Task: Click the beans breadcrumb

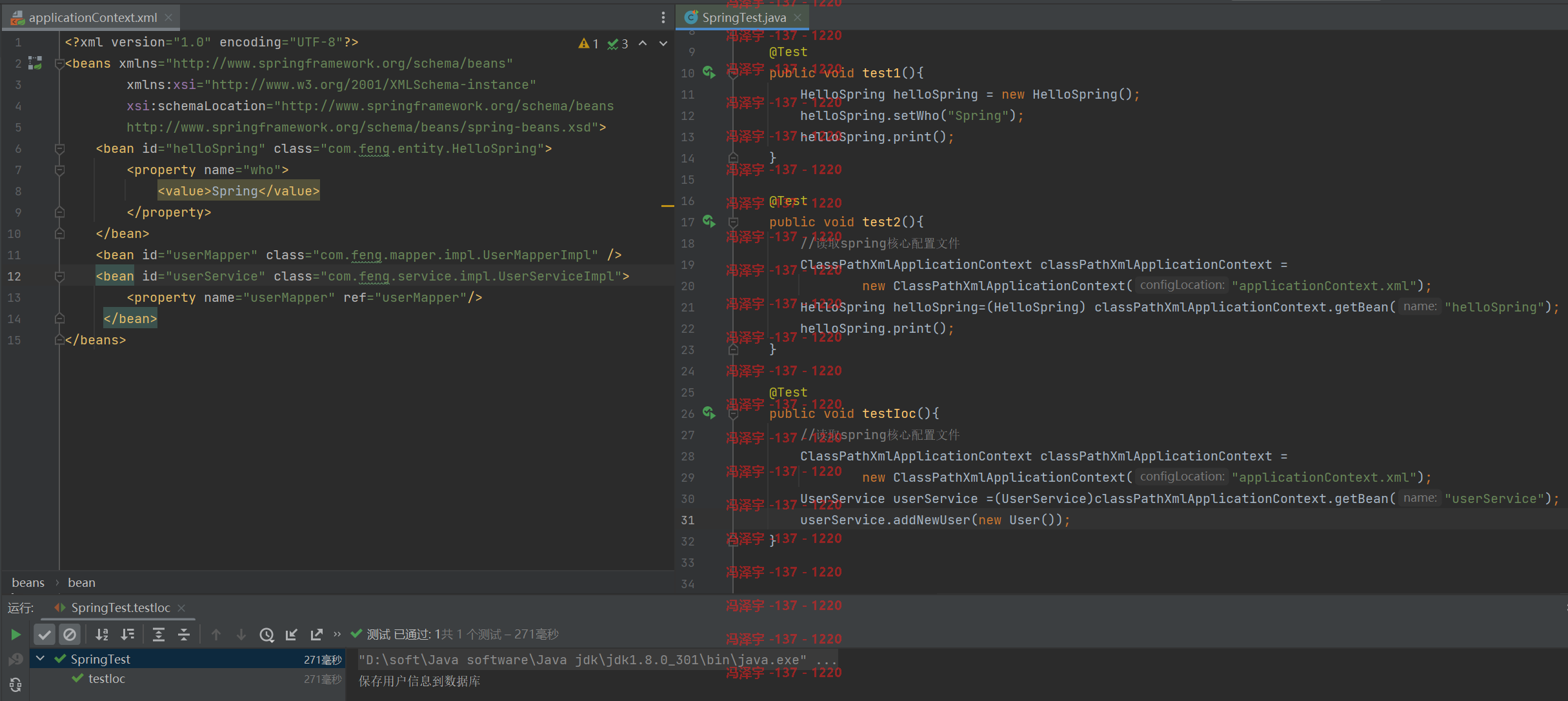Action: tap(28, 582)
